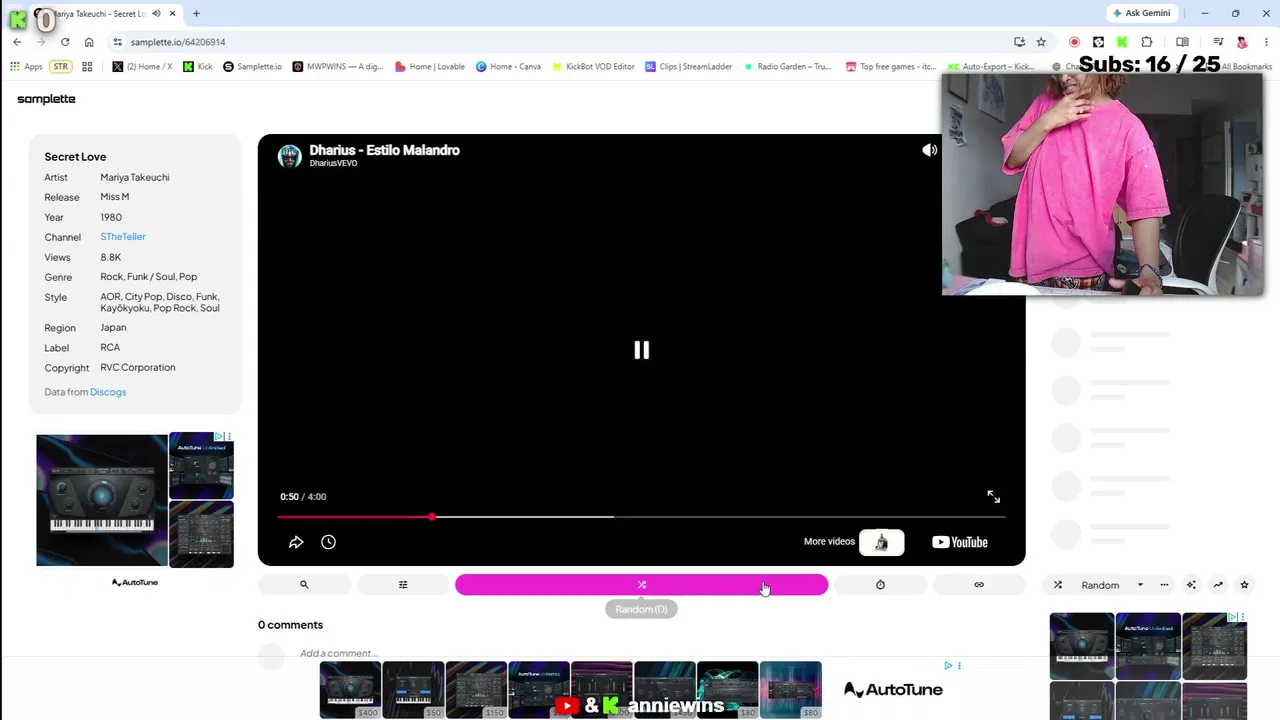
Task: Seek along the red video progress bar
Action: 641,517
